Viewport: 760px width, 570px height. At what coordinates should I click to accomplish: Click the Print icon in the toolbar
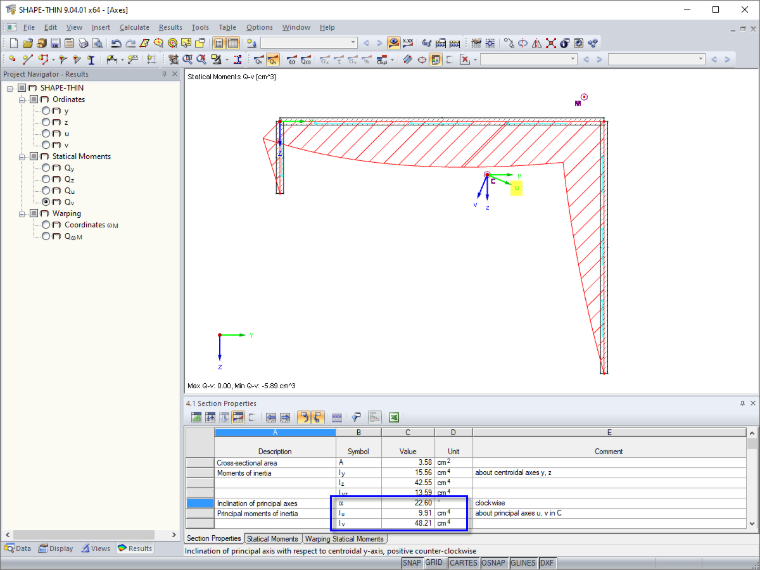point(83,43)
